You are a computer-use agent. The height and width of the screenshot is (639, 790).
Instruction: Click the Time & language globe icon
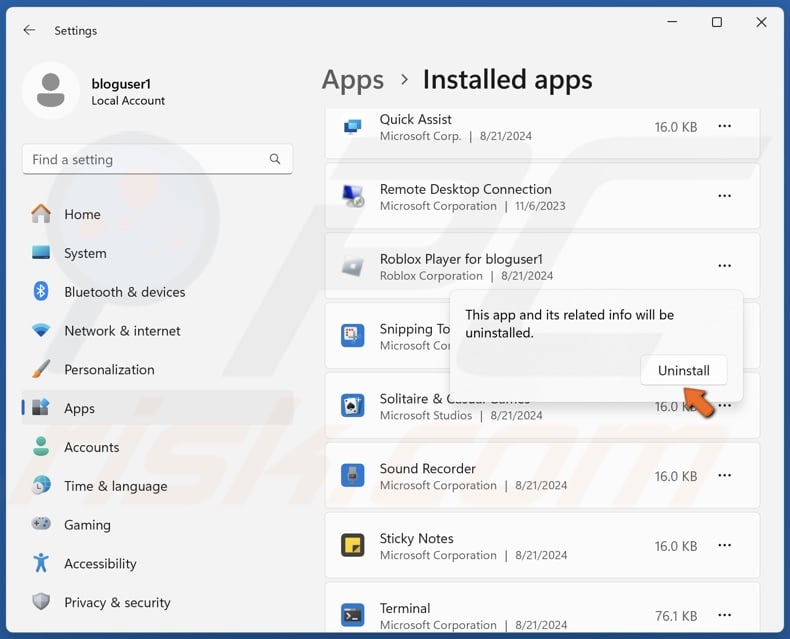click(41, 485)
